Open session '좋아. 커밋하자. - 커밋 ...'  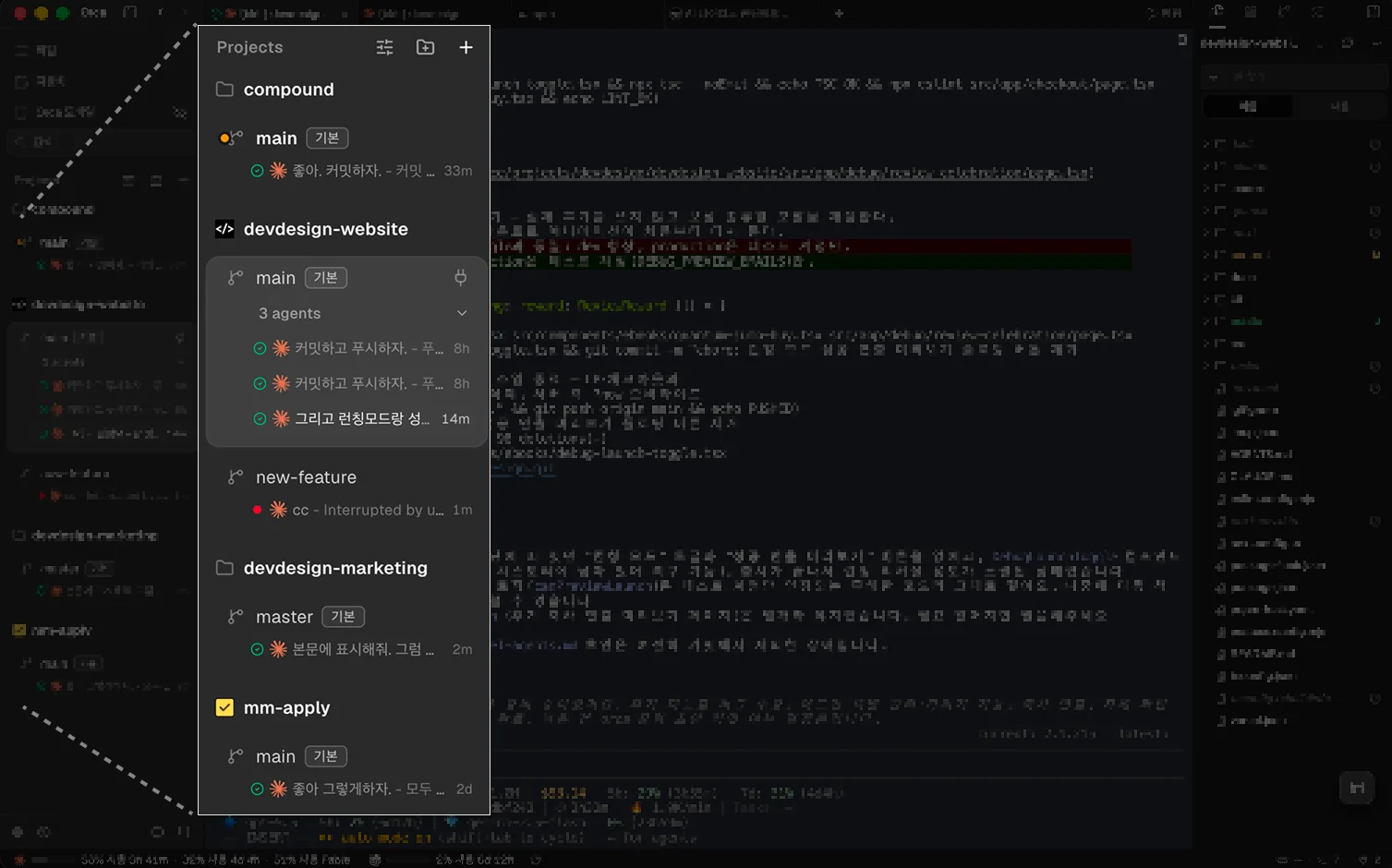pyautogui.click(x=364, y=171)
